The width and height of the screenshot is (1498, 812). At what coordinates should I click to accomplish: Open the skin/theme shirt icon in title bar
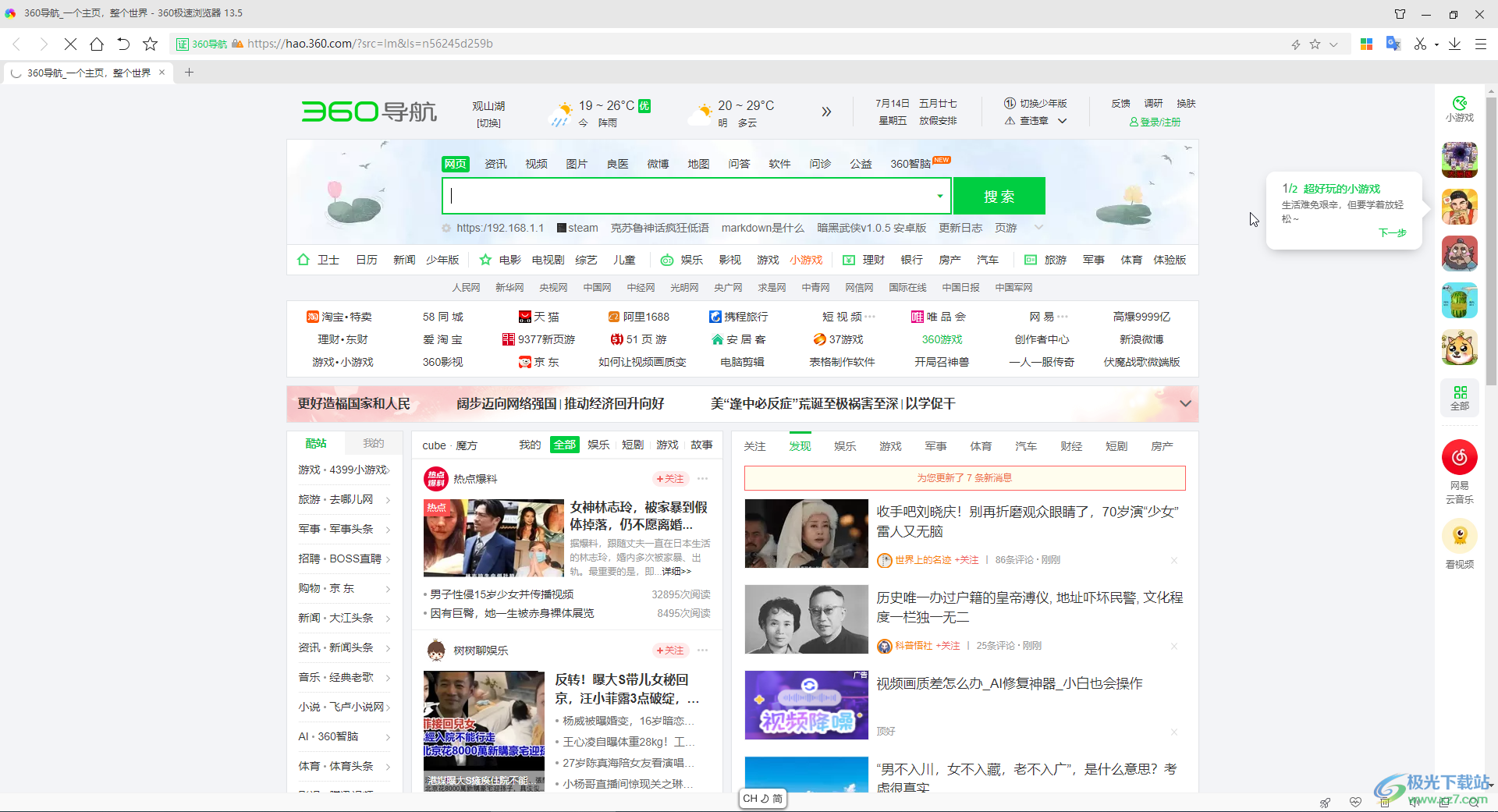coord(1400,13)
